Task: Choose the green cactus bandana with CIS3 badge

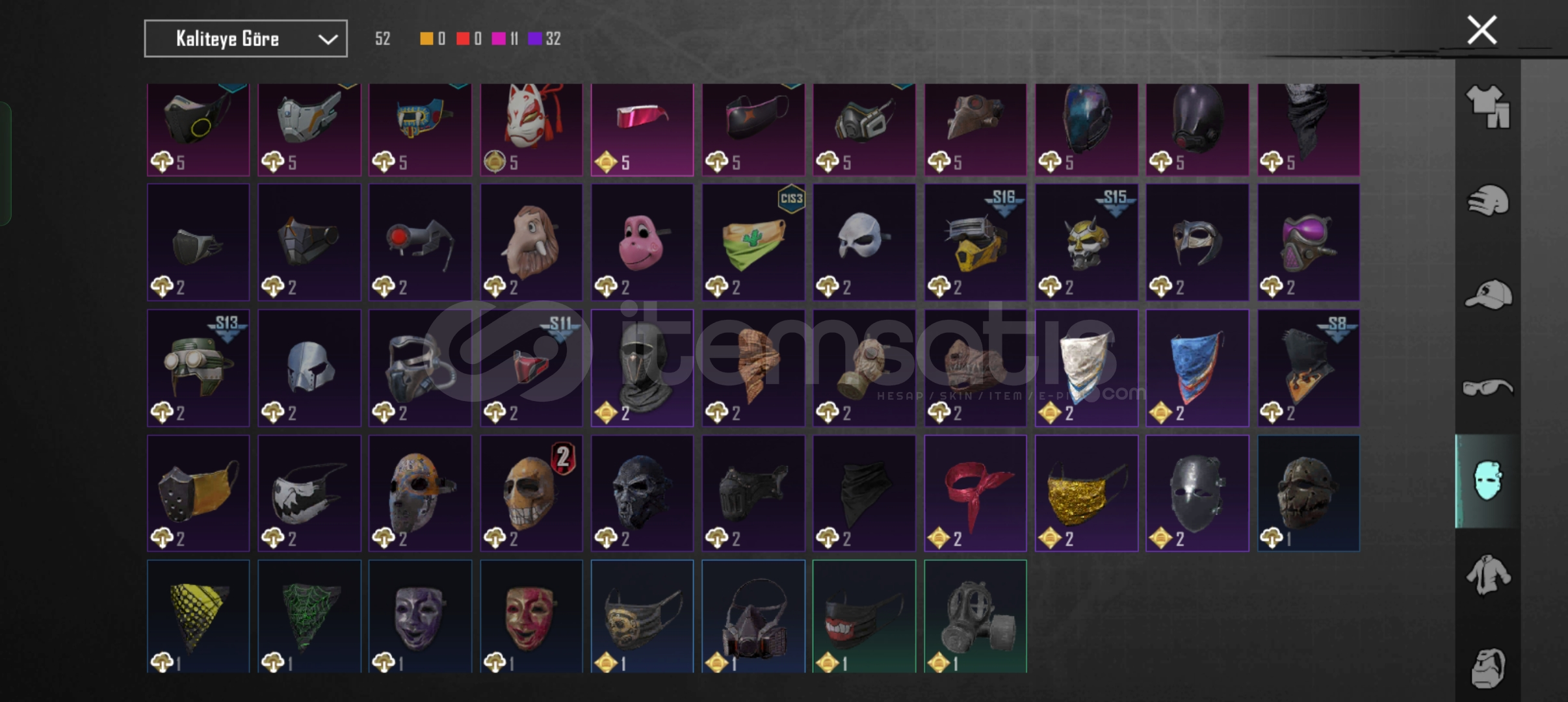Action: (x=753, y=242)
